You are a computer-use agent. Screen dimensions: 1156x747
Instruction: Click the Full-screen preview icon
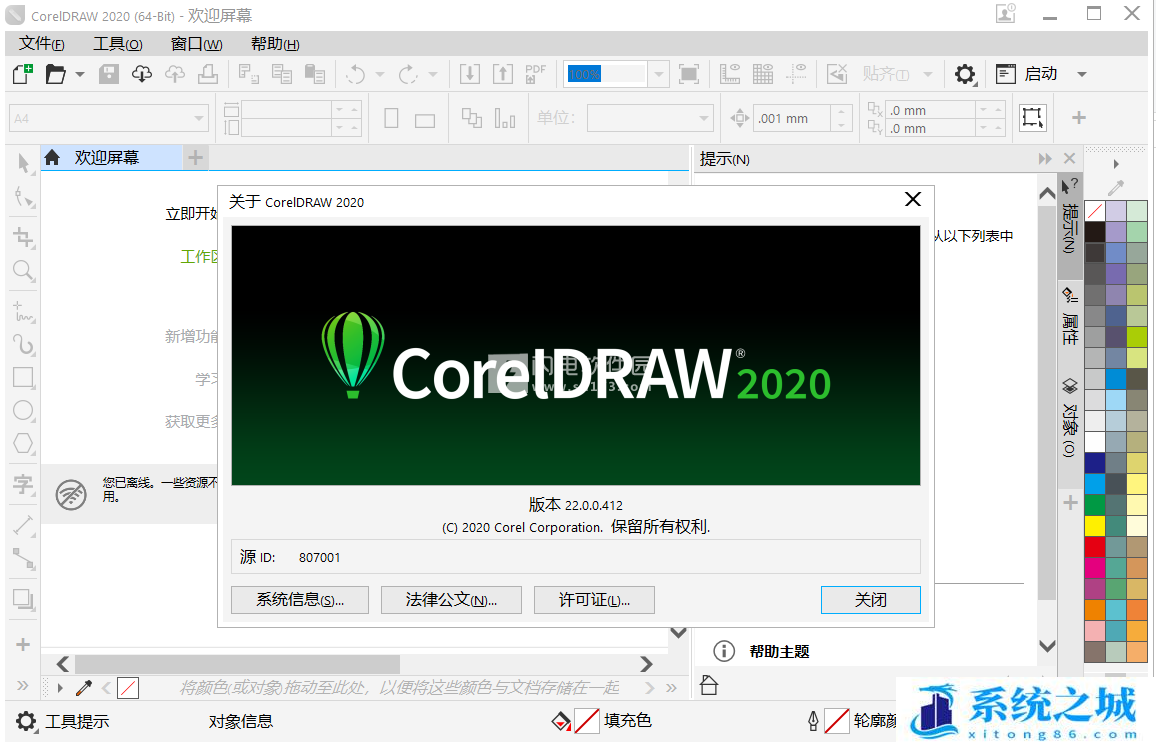coord(689,74)
